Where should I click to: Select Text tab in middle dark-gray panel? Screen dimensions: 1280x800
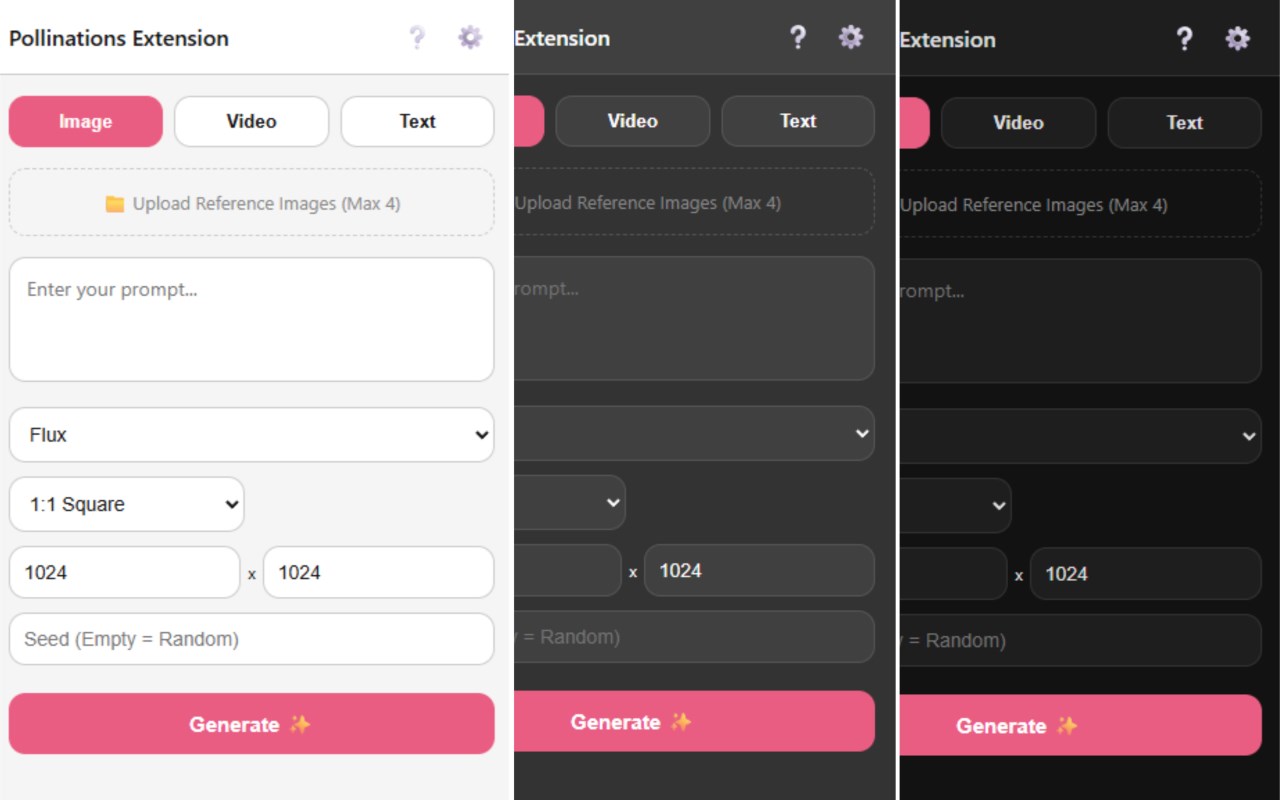click(798, 121)
